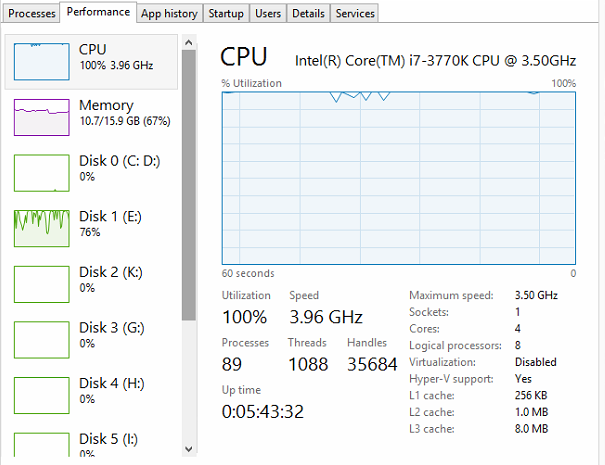Click the Memory usage graph thumbnail
The width and height of the screenshot is (605, 465).
click(x=41, y=116)
